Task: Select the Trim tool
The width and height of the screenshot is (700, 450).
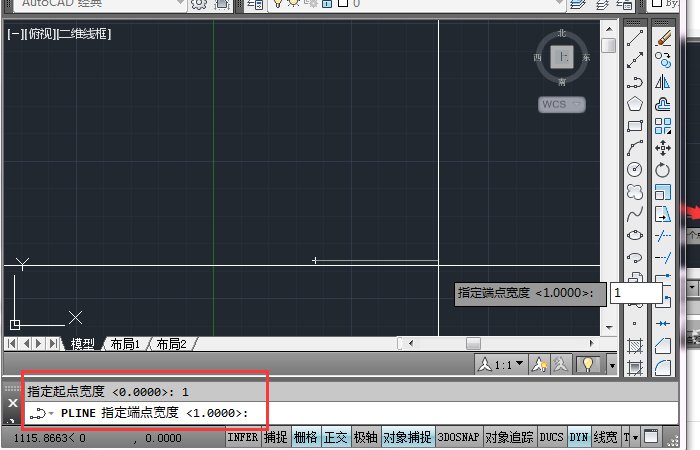Action: [663, 235]
